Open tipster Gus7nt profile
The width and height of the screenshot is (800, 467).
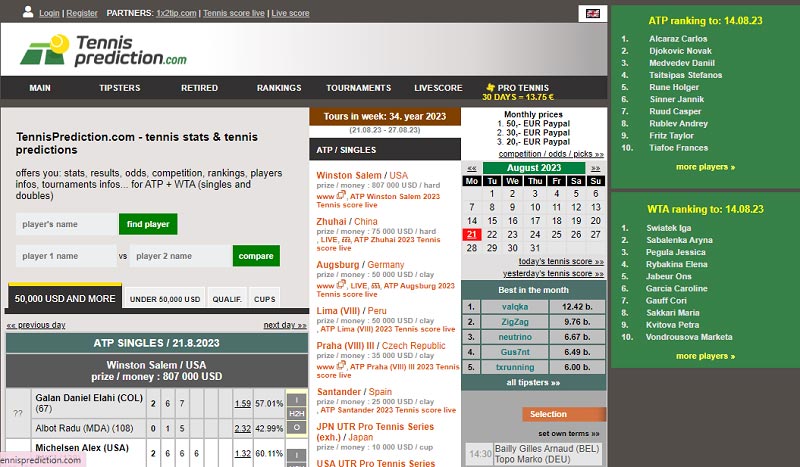[515, 352]
